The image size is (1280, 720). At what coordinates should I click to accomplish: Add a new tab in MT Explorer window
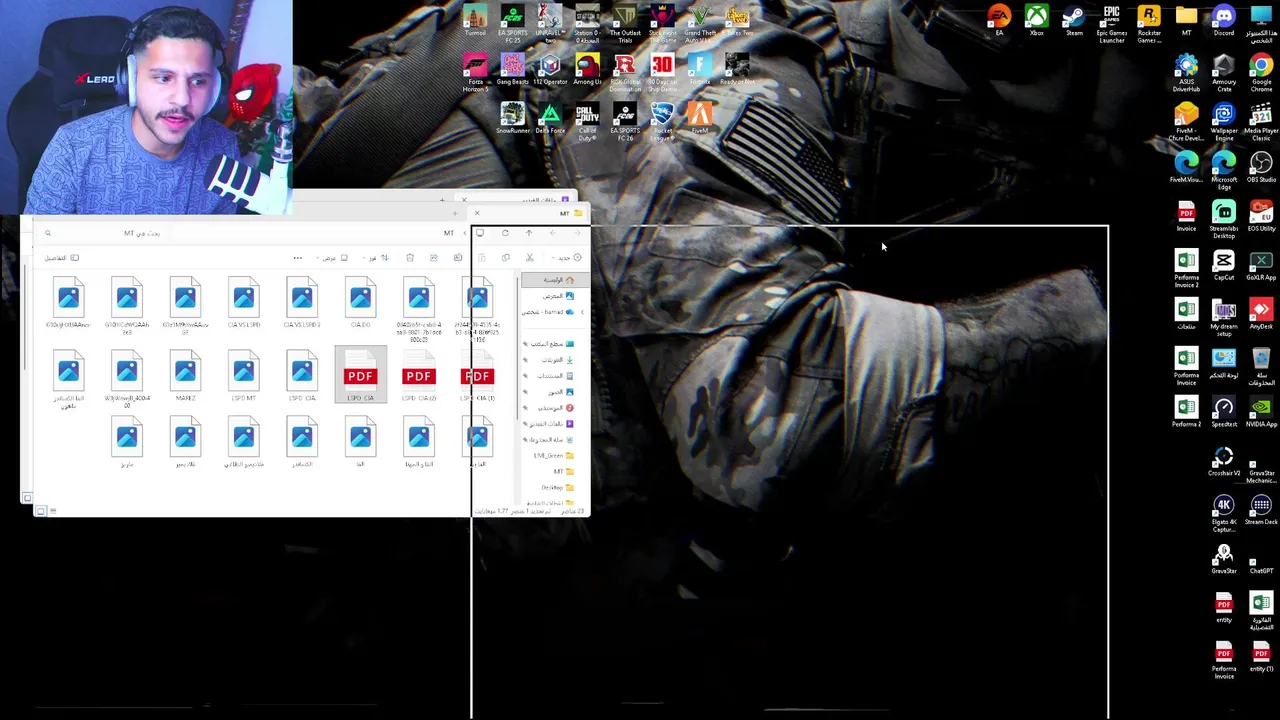click(x=455, y=213)
